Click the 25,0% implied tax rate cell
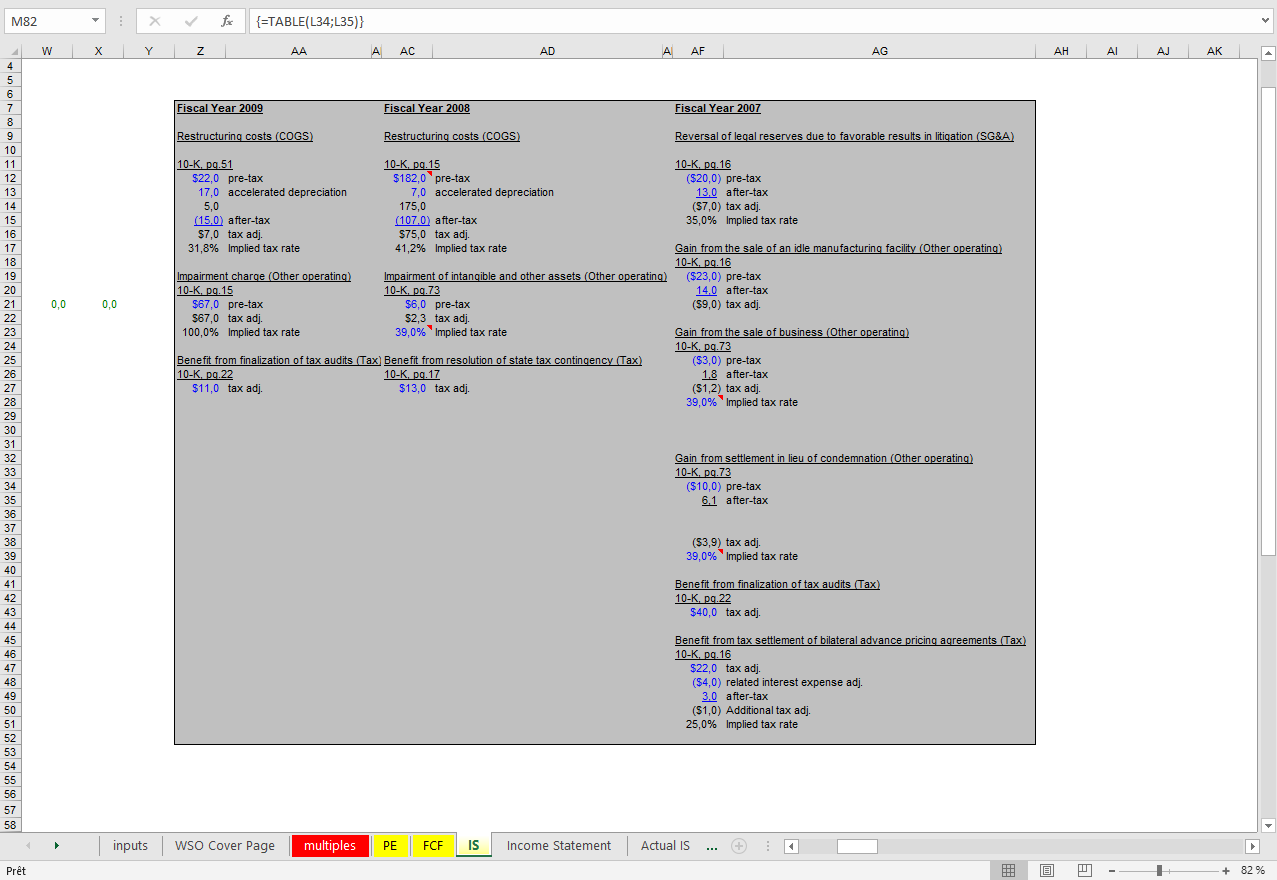The image size is (1277, 880). pyautogui.click(x=702, y=724)
